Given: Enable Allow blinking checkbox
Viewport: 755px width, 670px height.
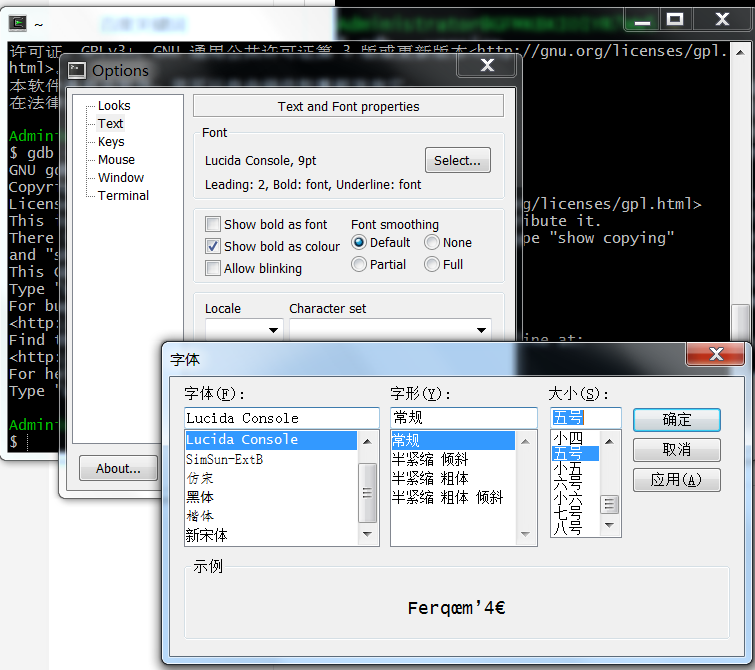Looking at the screenshot, I should coord(213,268).
